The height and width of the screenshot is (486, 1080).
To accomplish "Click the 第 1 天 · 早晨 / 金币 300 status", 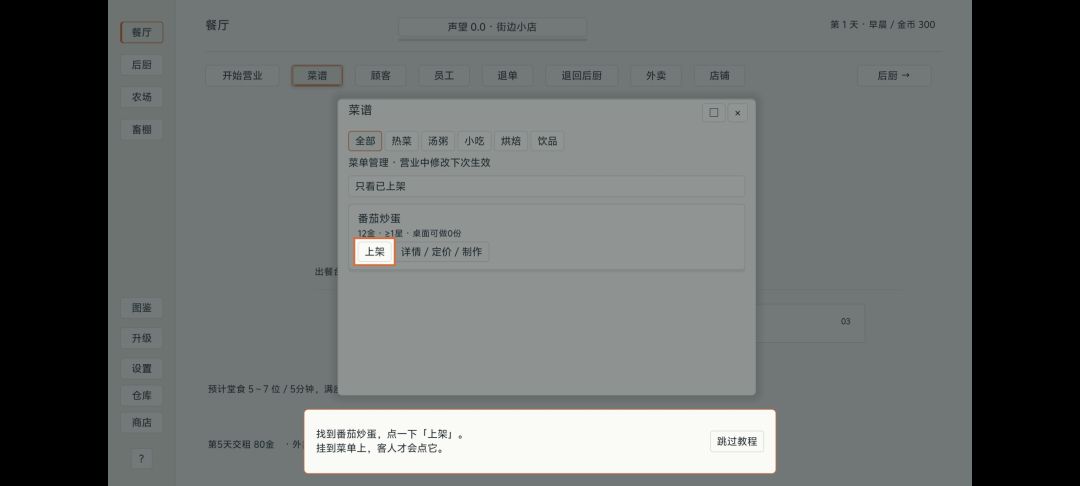I will coord(882,25).
